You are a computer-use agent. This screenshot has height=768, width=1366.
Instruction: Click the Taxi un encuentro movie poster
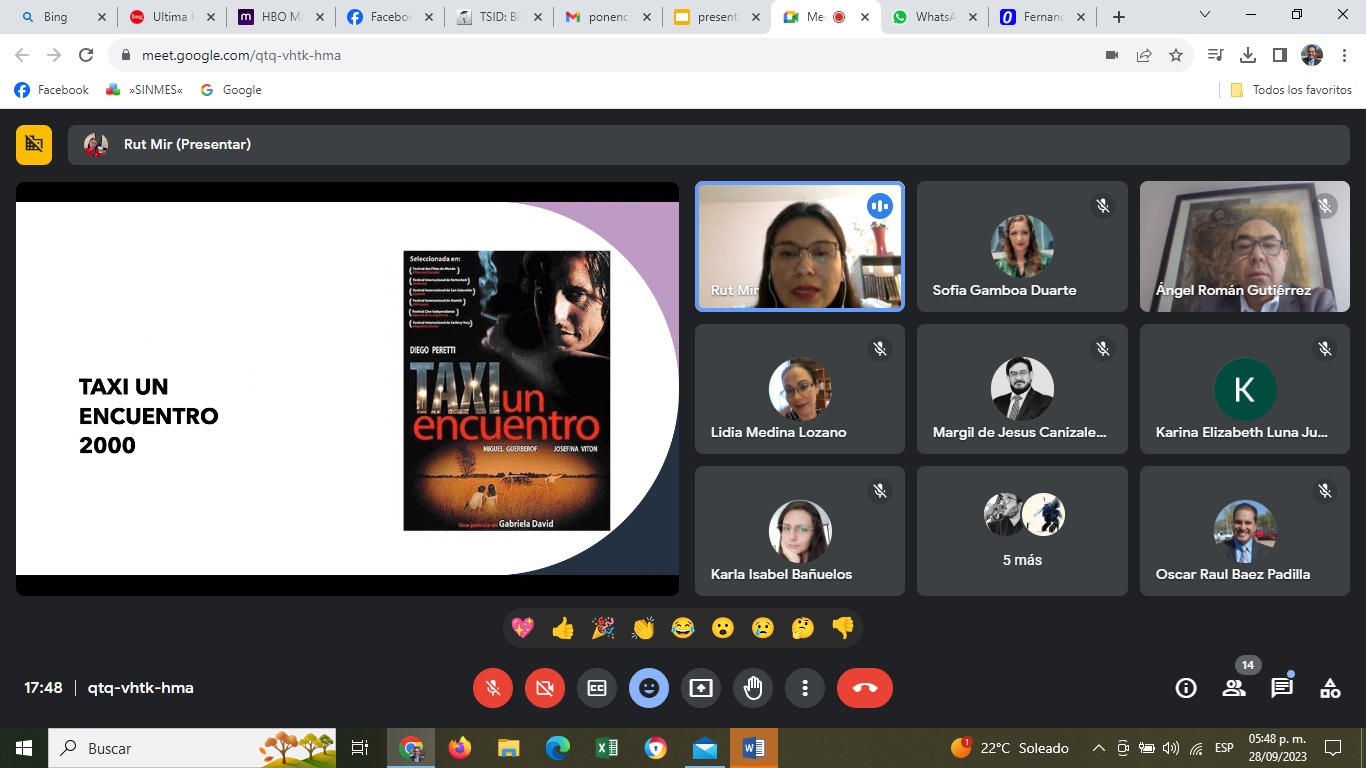tap(507, 390)
